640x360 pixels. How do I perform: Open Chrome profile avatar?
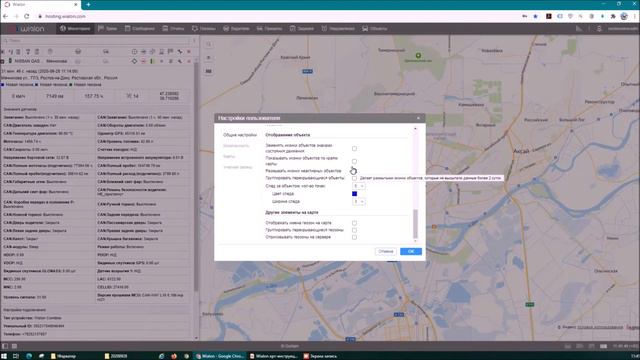[624, 16]
